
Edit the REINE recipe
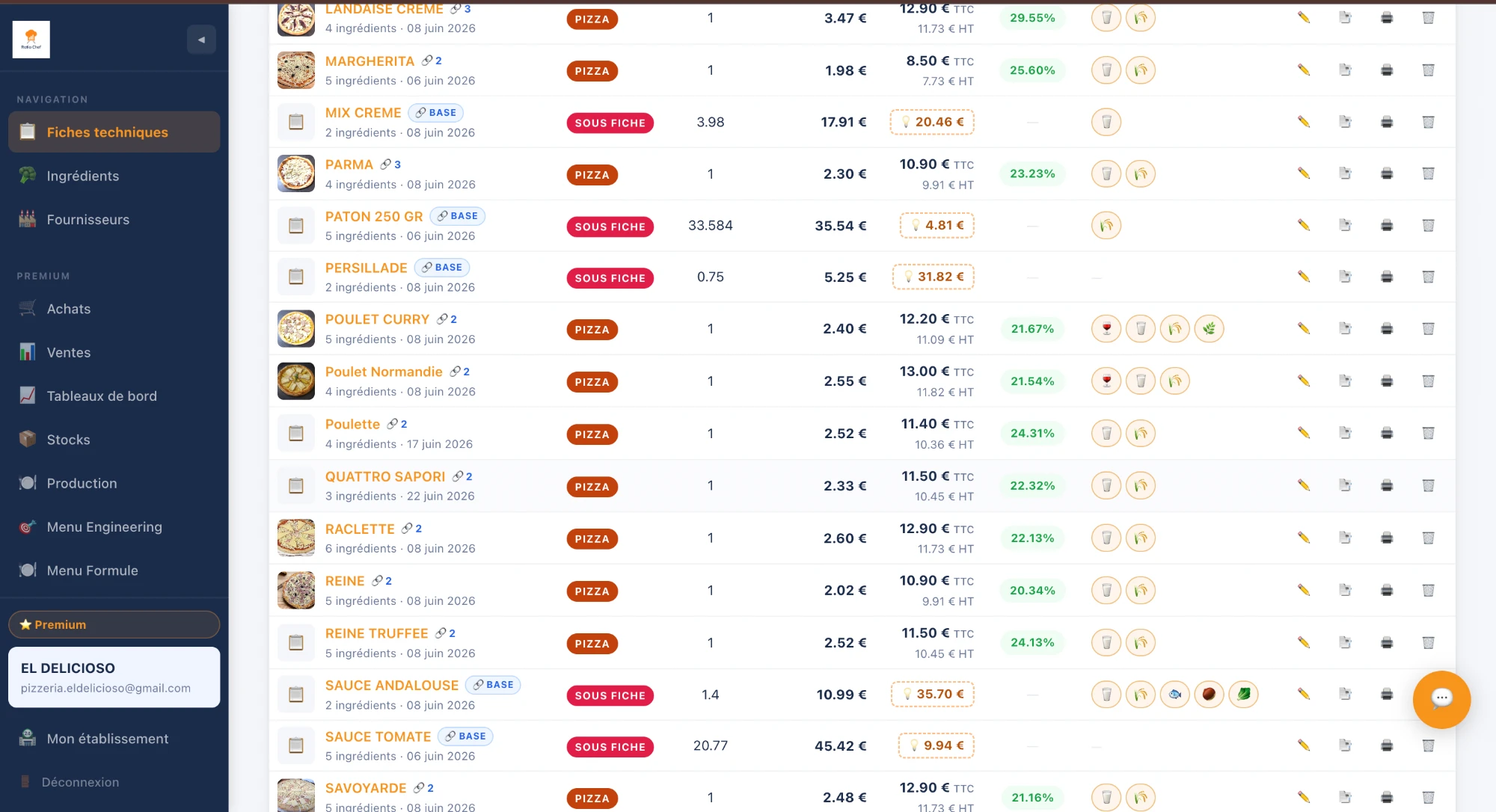(x=1304, y=590)
